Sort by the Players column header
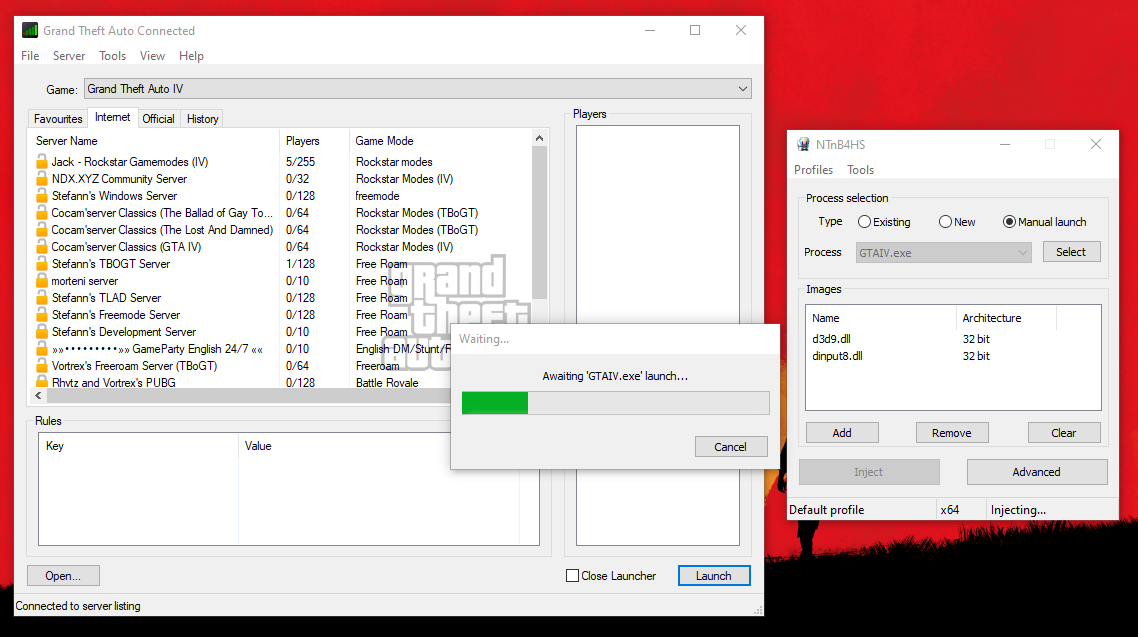 click(314, 141)
